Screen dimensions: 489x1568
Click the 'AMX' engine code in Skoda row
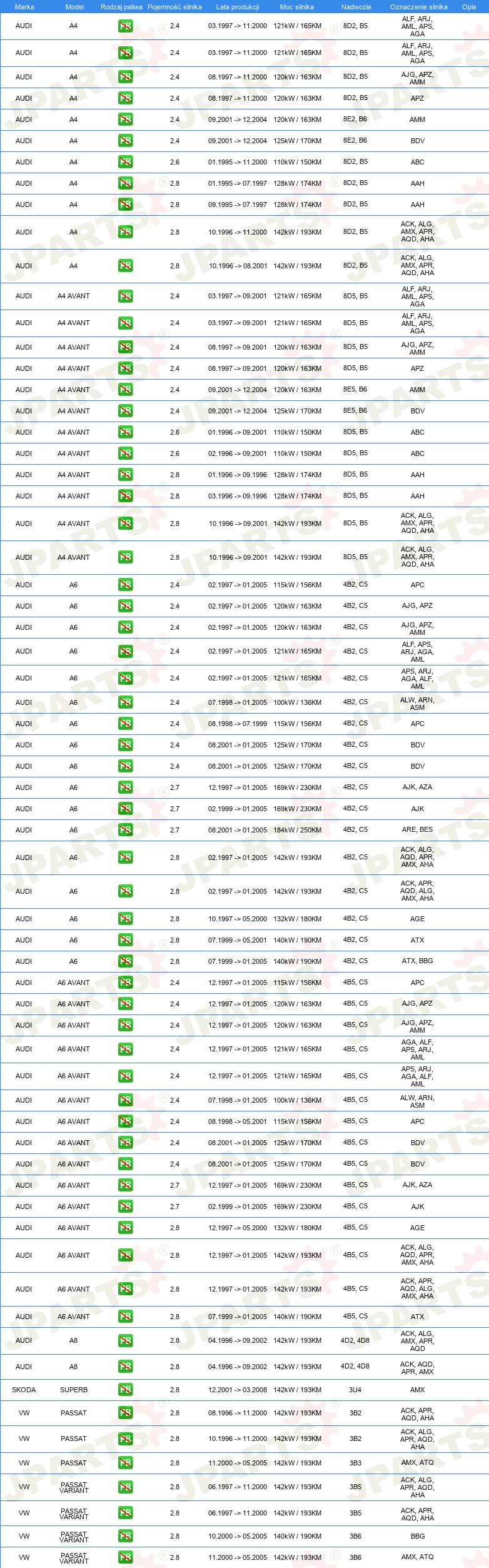[418, 1390]
